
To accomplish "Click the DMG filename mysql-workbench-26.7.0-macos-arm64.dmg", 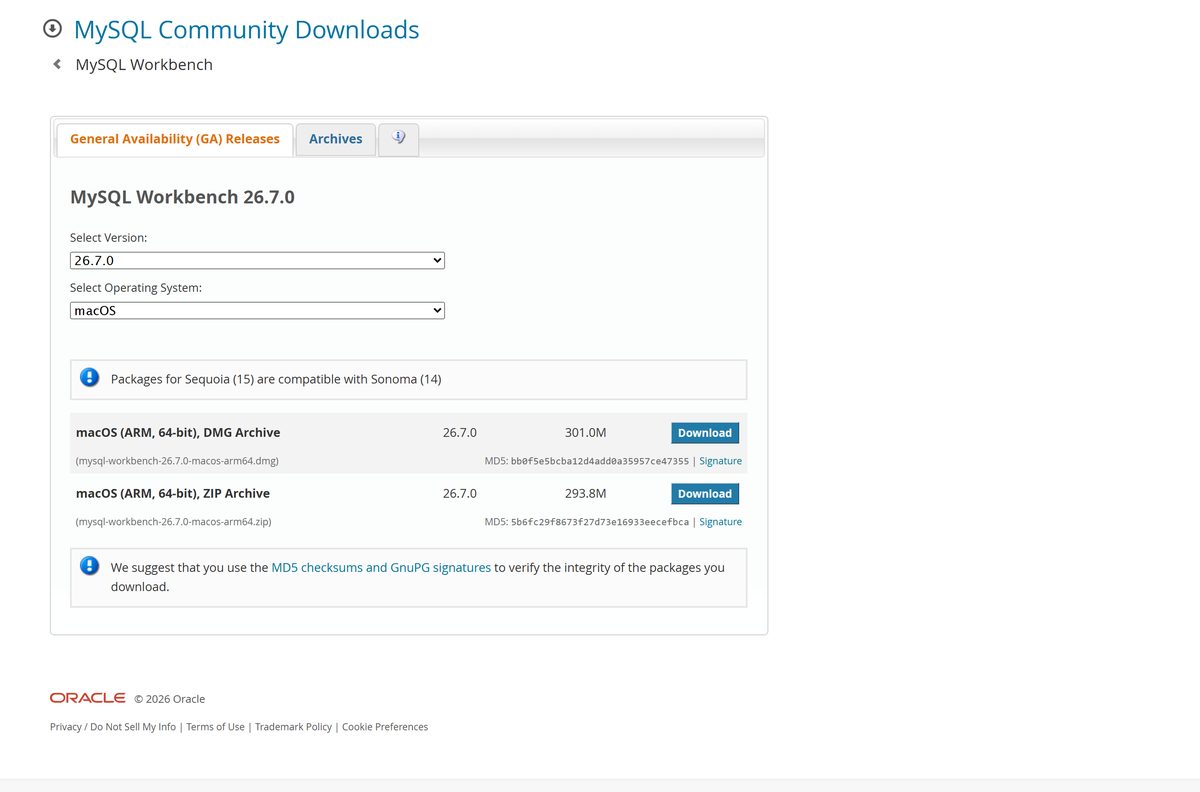I will 177,461.
